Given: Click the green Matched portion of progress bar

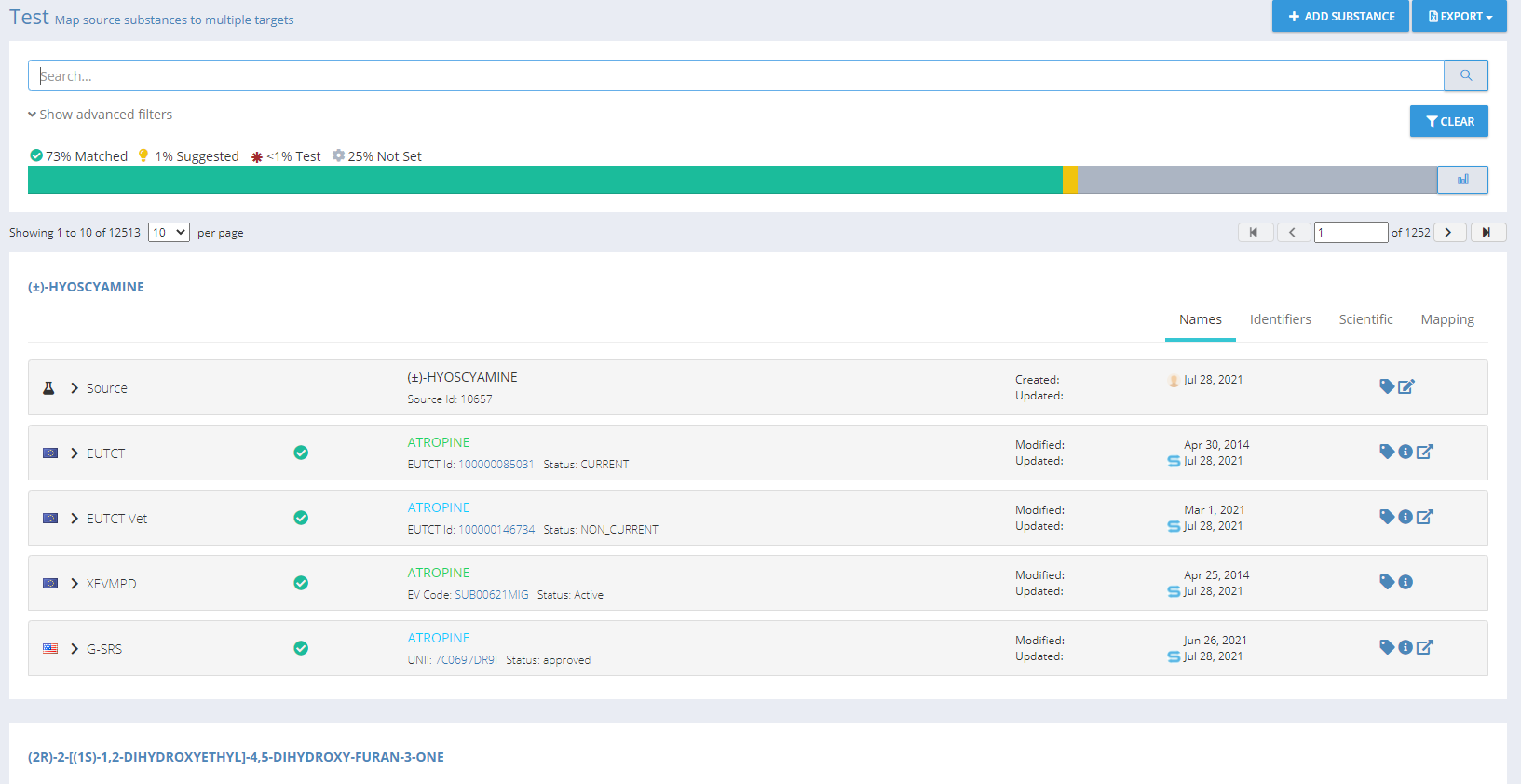Looking at the screenshot, I should (x=545, y=180).
